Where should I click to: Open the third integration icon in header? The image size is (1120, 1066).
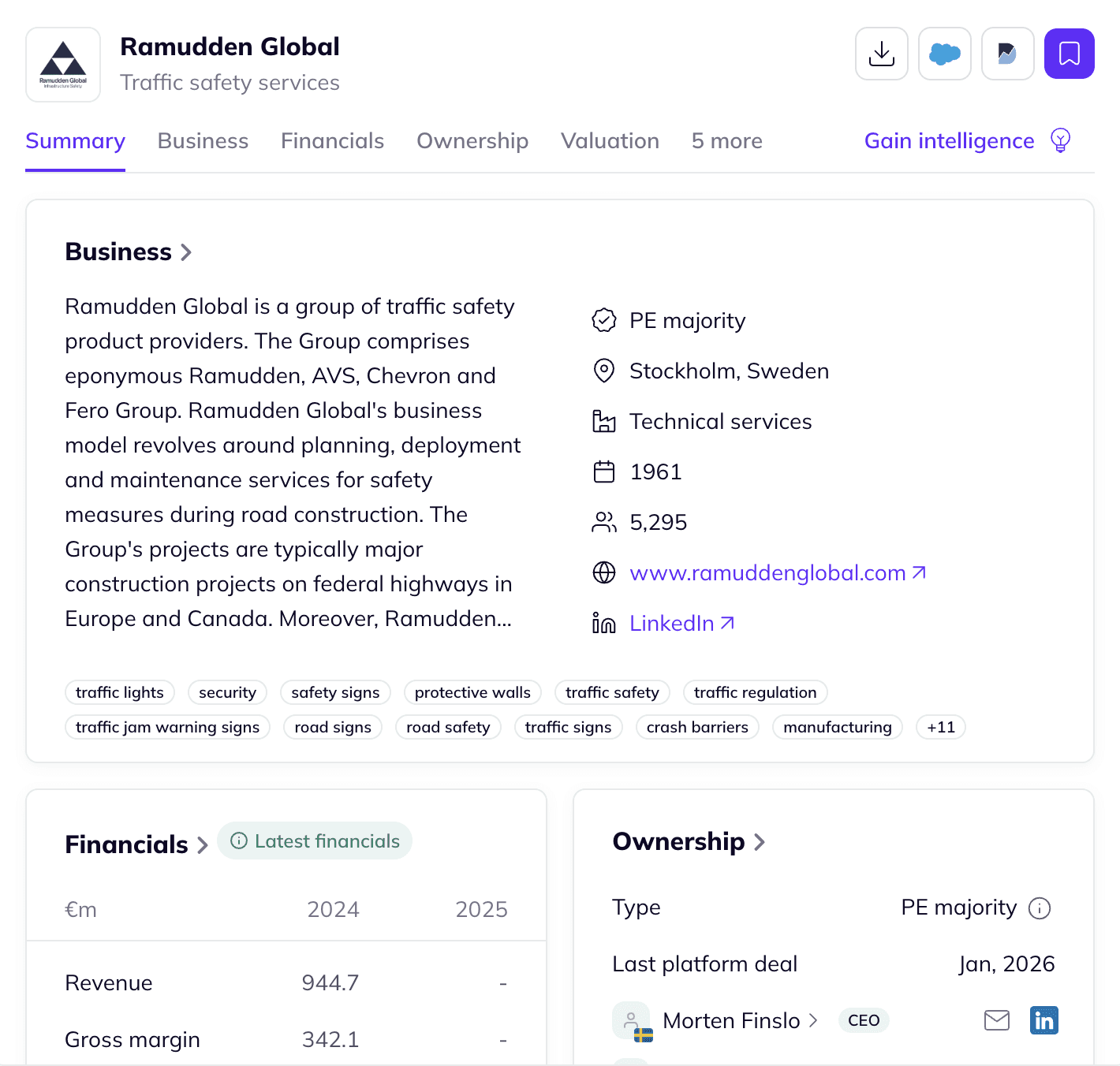pos(1008,54)
